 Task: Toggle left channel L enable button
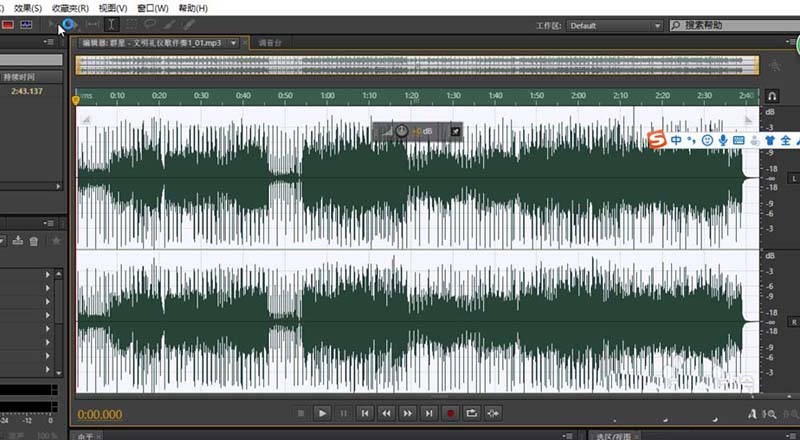pos(793,178)
